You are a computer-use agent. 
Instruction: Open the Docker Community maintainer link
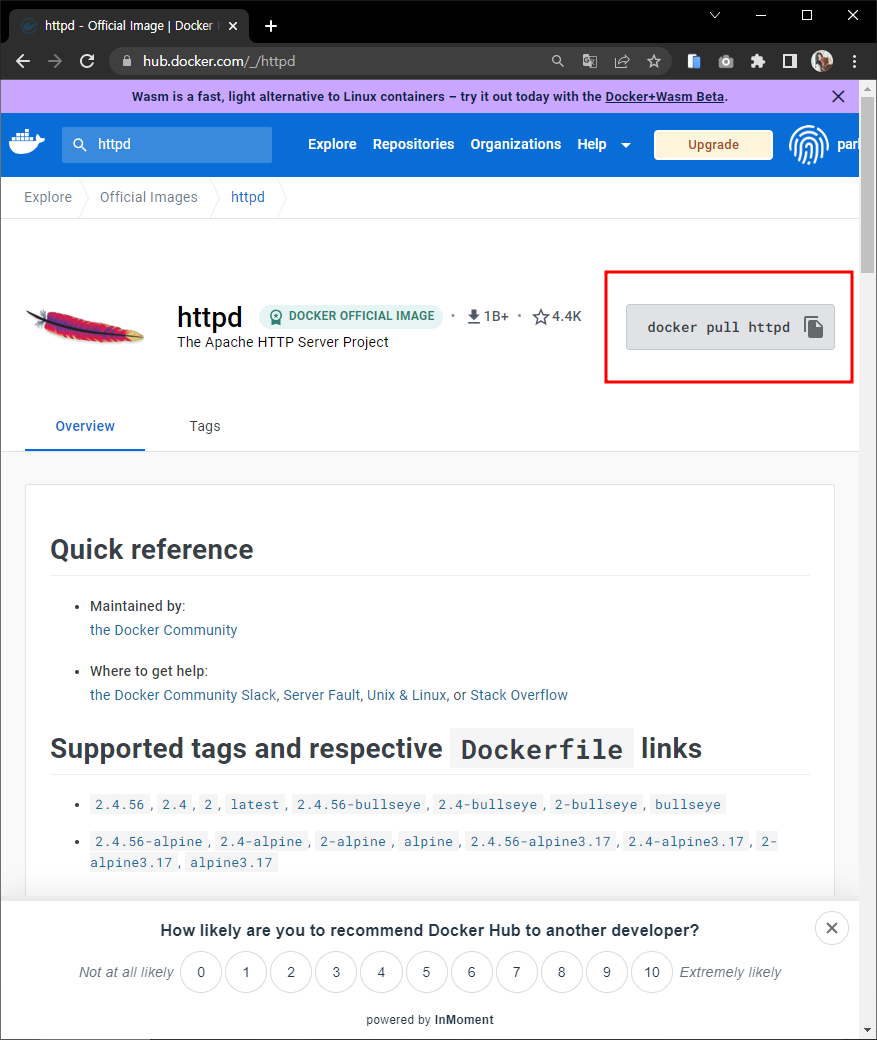pyautogui.click(x=163, y=630)
